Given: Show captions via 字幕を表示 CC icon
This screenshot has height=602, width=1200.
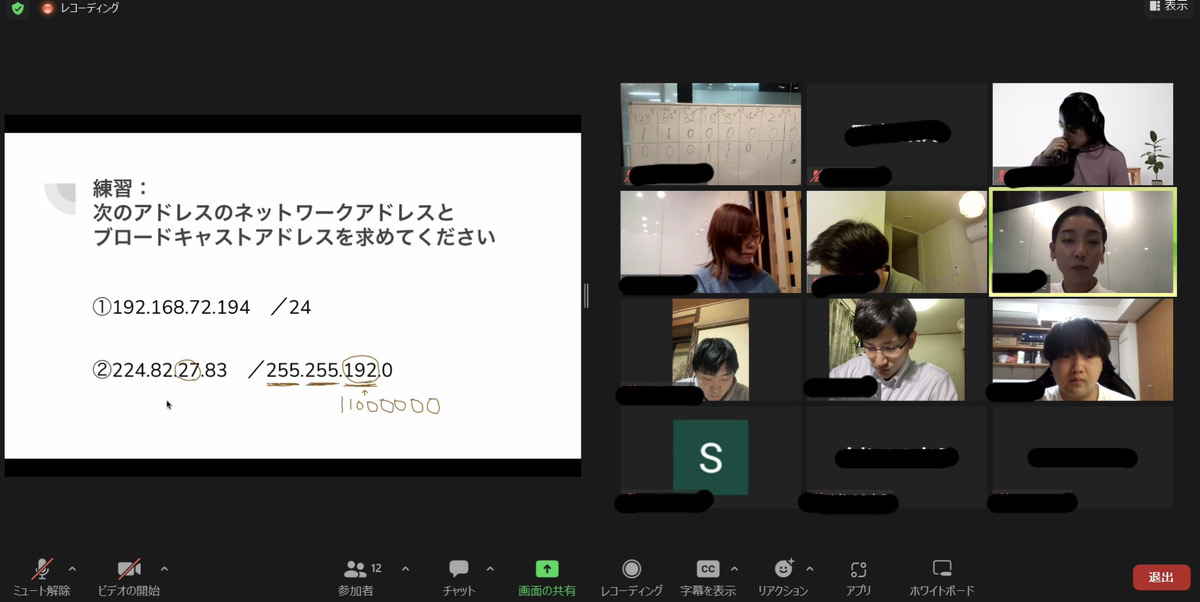Looking at the screenshot, I should point(708,569).
